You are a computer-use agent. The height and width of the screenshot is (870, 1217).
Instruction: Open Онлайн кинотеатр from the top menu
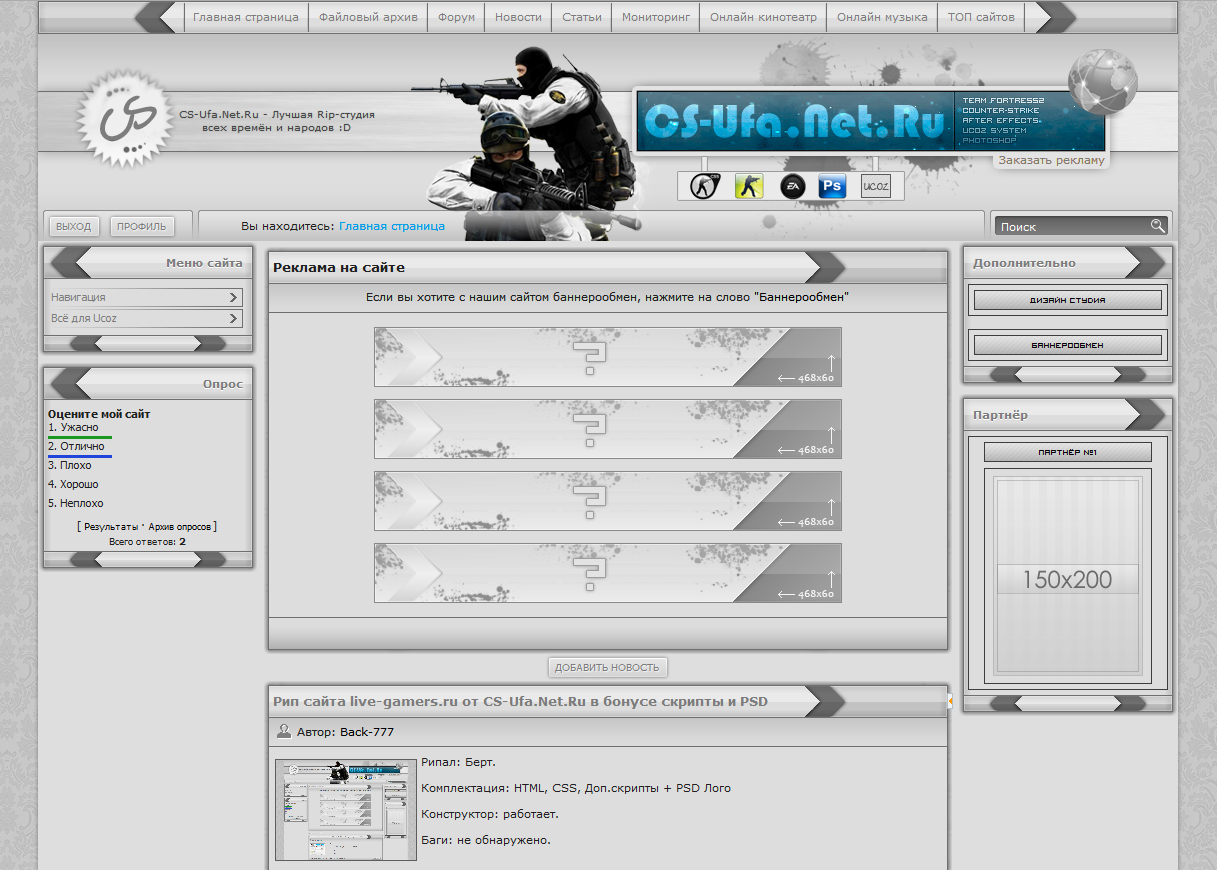[764, 17]
